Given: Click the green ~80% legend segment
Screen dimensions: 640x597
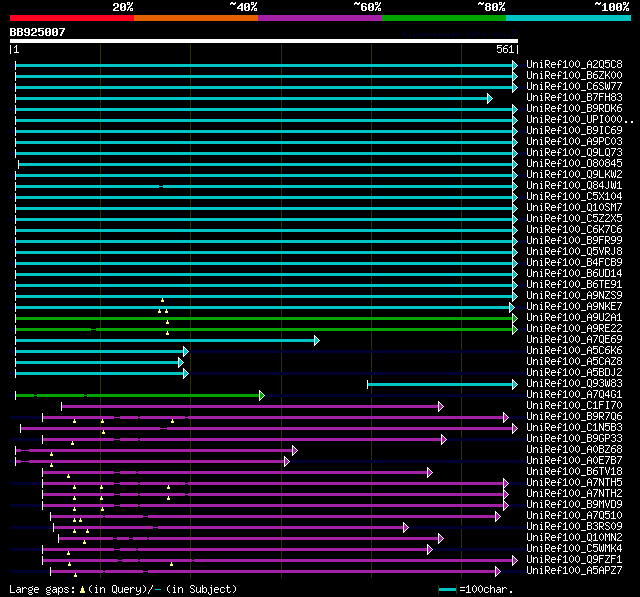Looking at the screenshot, I should pyautogui.click(x=444, y=18).
